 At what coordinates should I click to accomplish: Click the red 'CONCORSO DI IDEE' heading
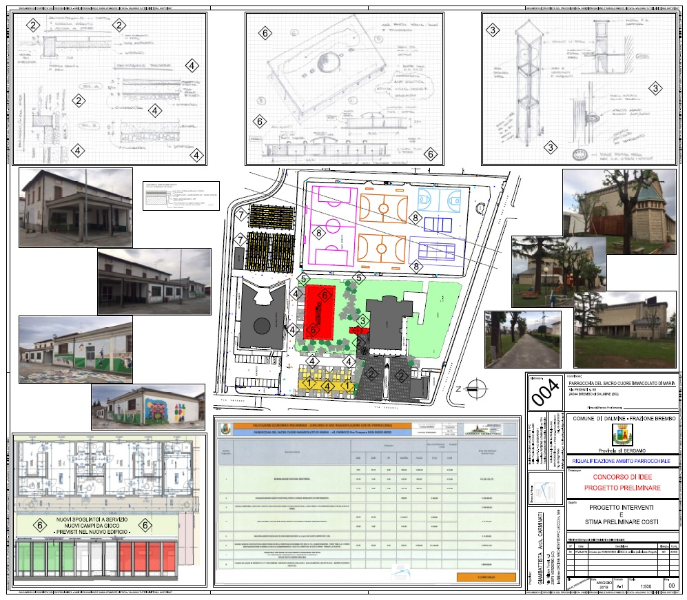(622, 477)
